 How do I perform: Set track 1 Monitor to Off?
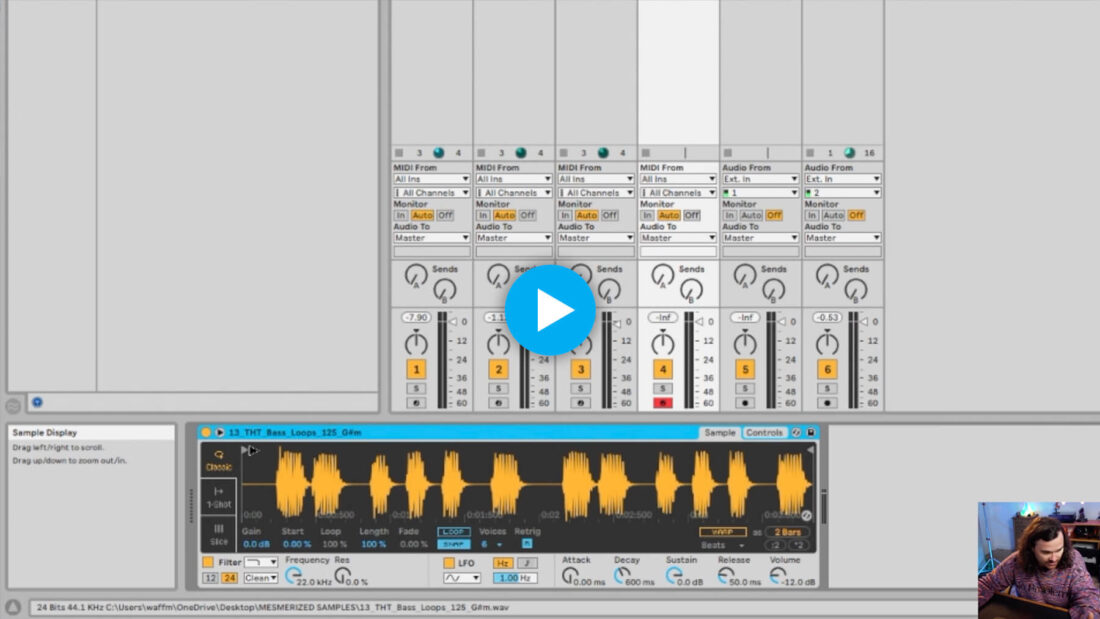tap(445, 215)
